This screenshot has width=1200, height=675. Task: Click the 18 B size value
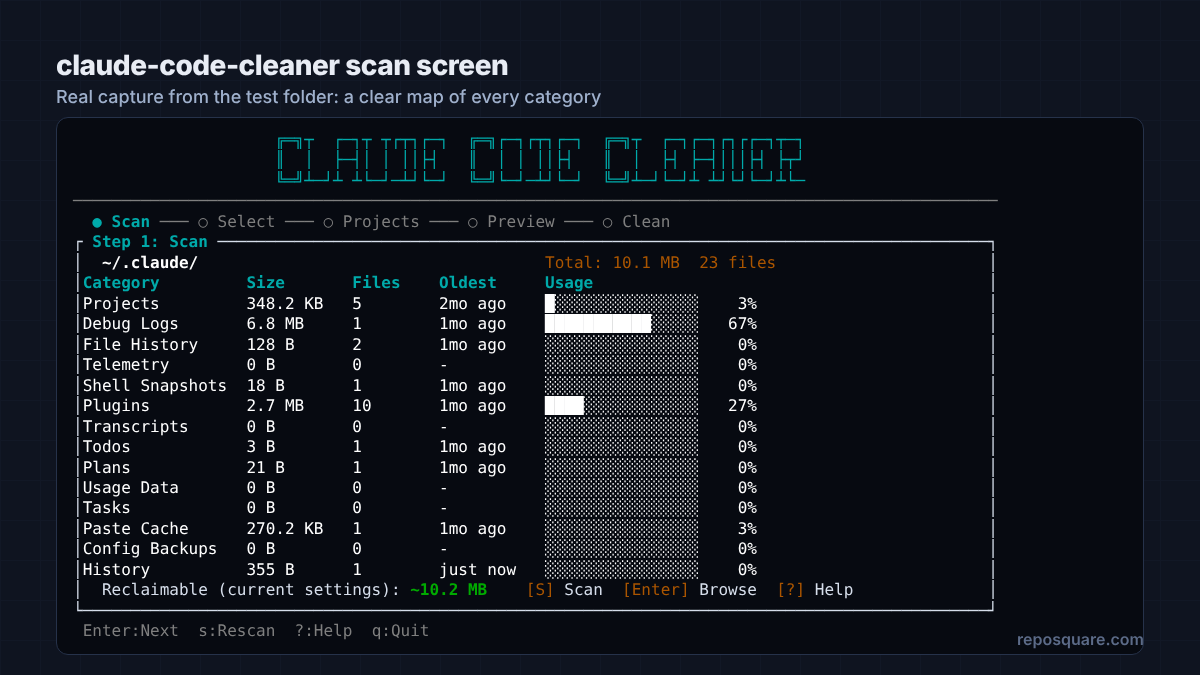pyautogui.click(x=266, y=386)
